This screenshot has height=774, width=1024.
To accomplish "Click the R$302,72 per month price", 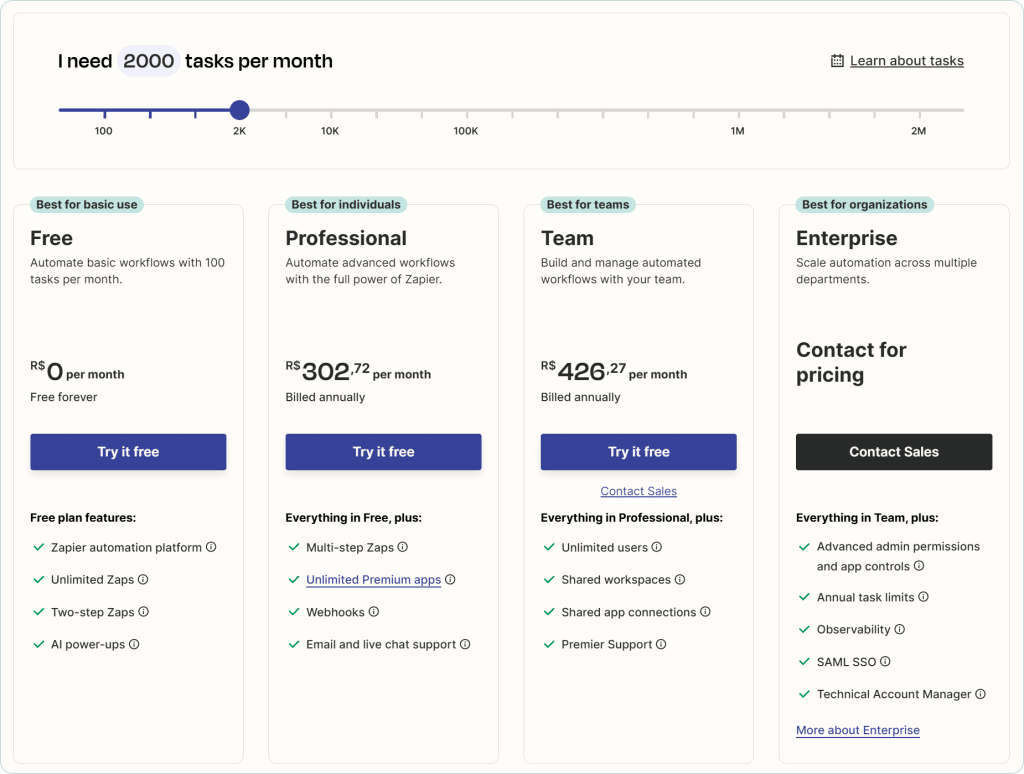I will (x=358, y=371).
